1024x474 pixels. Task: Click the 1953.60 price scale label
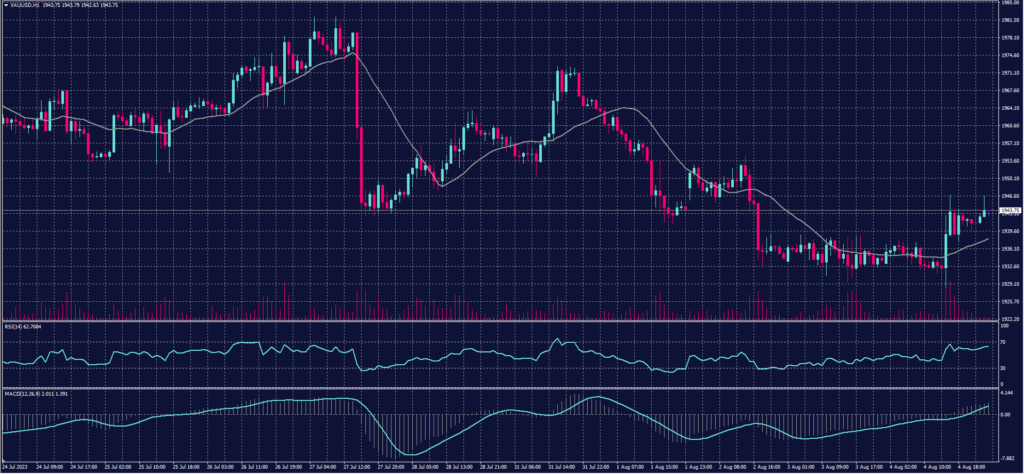pyautogui.click(x=1009, y=161)
